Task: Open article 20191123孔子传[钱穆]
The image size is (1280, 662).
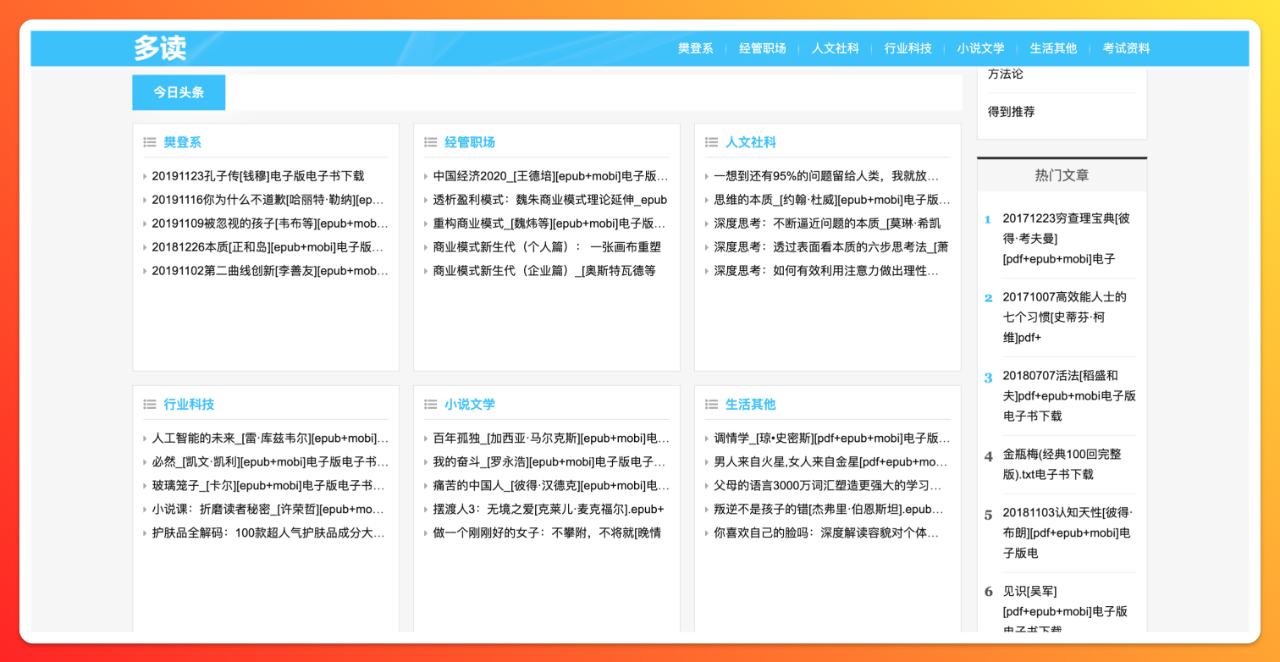Action: coord(258,176)
